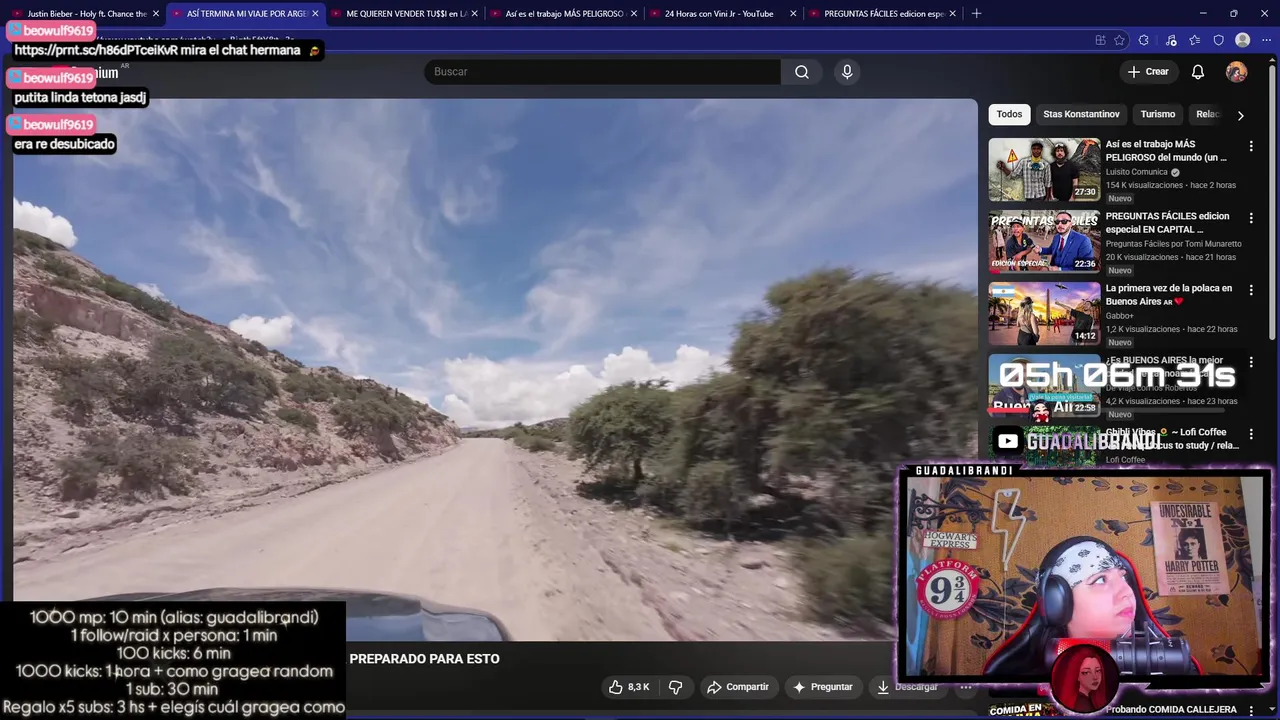The width and height of the screenshot is (1280, 720).
Task: Open the 22:36 PREGUNTAS FÁCILES thumbnail
Action: [1044, 241]
